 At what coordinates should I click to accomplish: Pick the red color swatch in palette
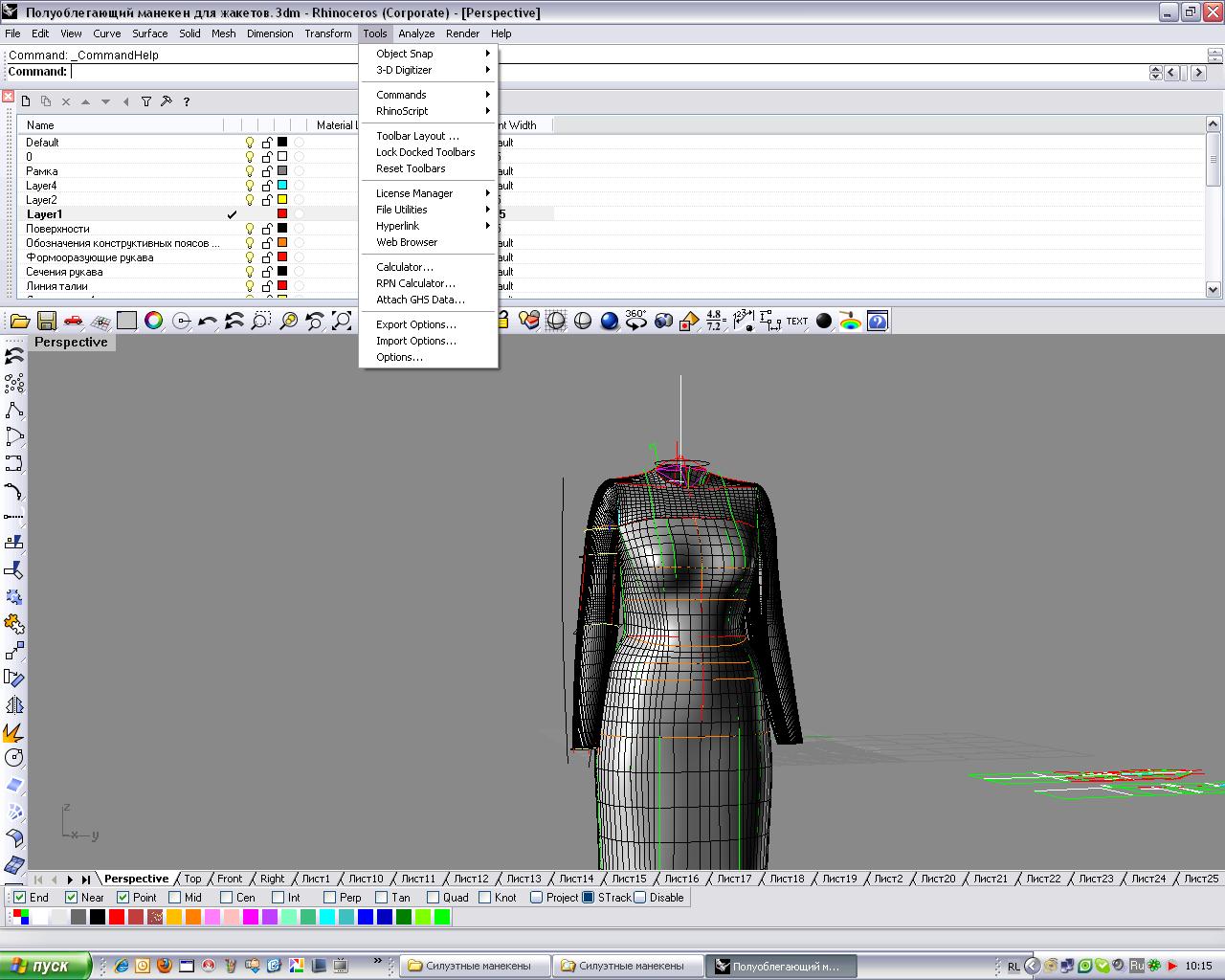116,917
